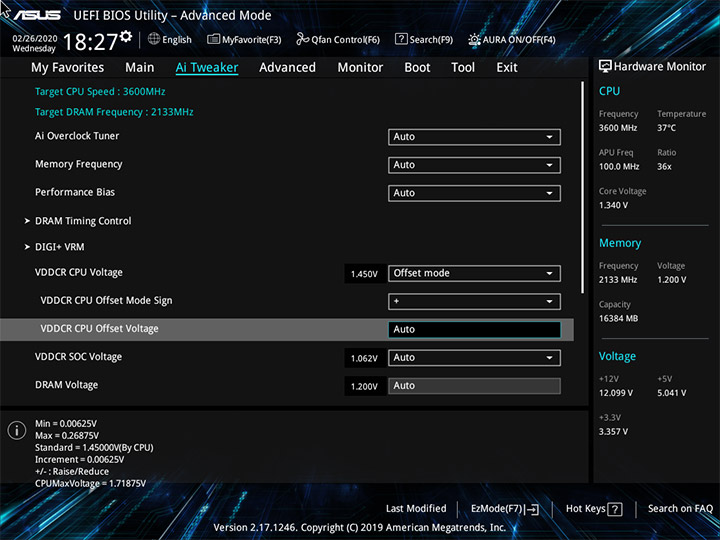The height and width of the screenshot is (540, 720).
Task: Click the 1.450V CPU voltage value
Action: (364, 274)
